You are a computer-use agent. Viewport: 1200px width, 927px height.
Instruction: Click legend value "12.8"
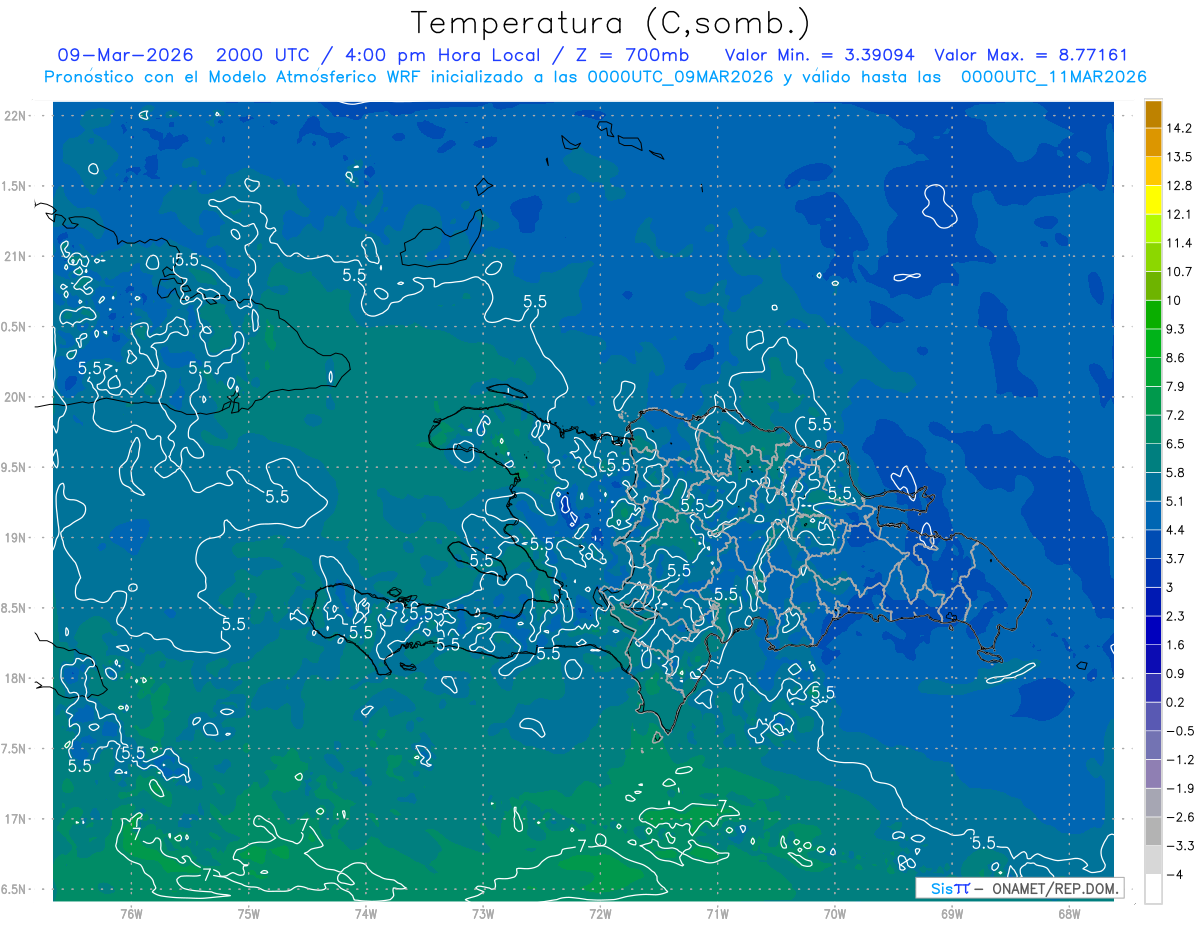[x=1179, y=186]
